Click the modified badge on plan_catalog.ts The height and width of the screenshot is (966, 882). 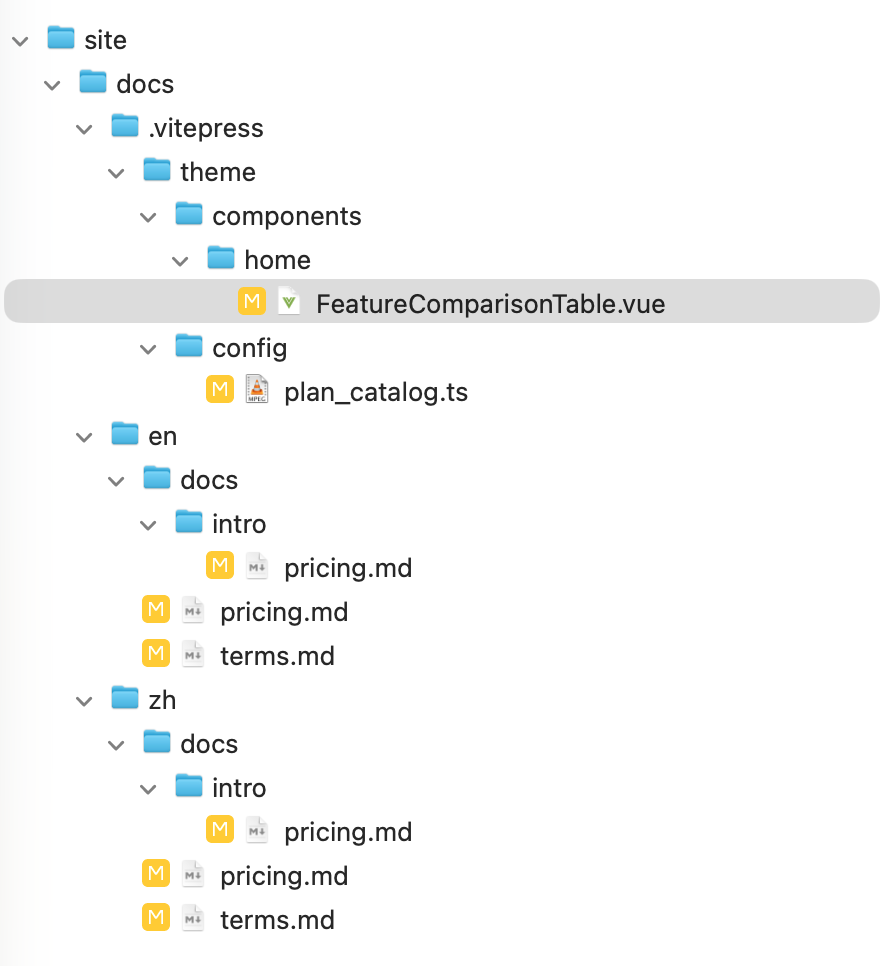220,390
